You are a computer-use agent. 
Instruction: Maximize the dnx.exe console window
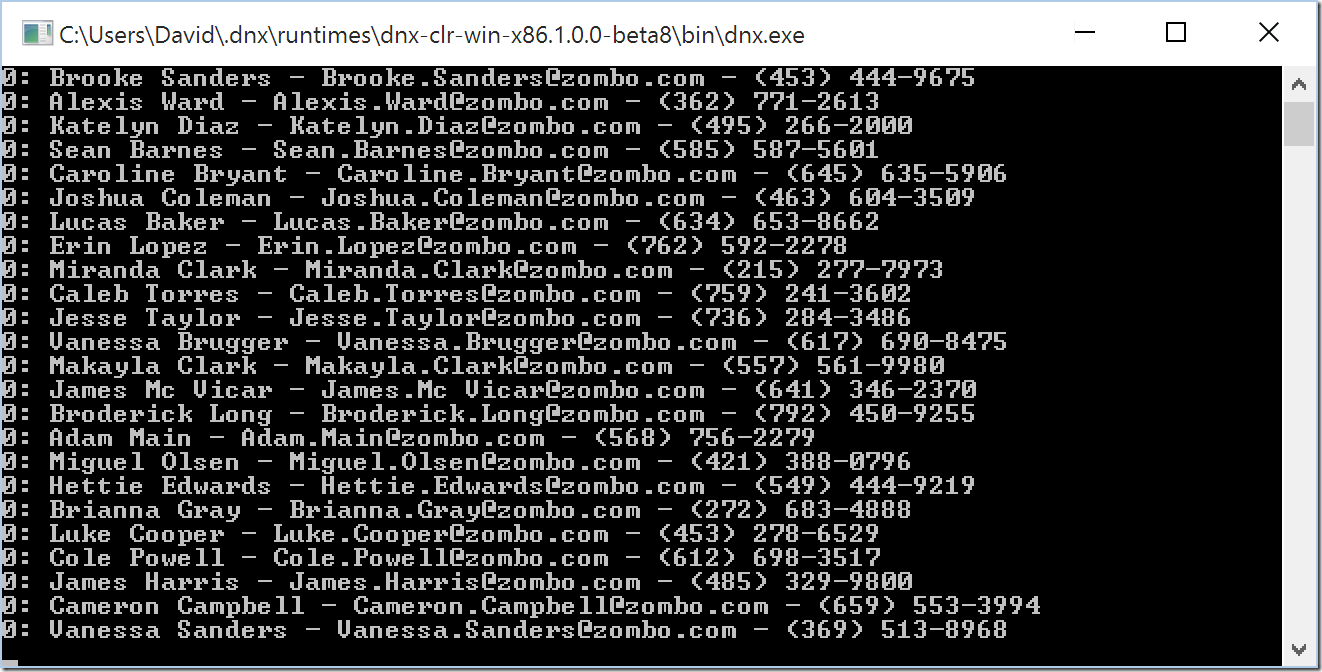(1176, 33)
